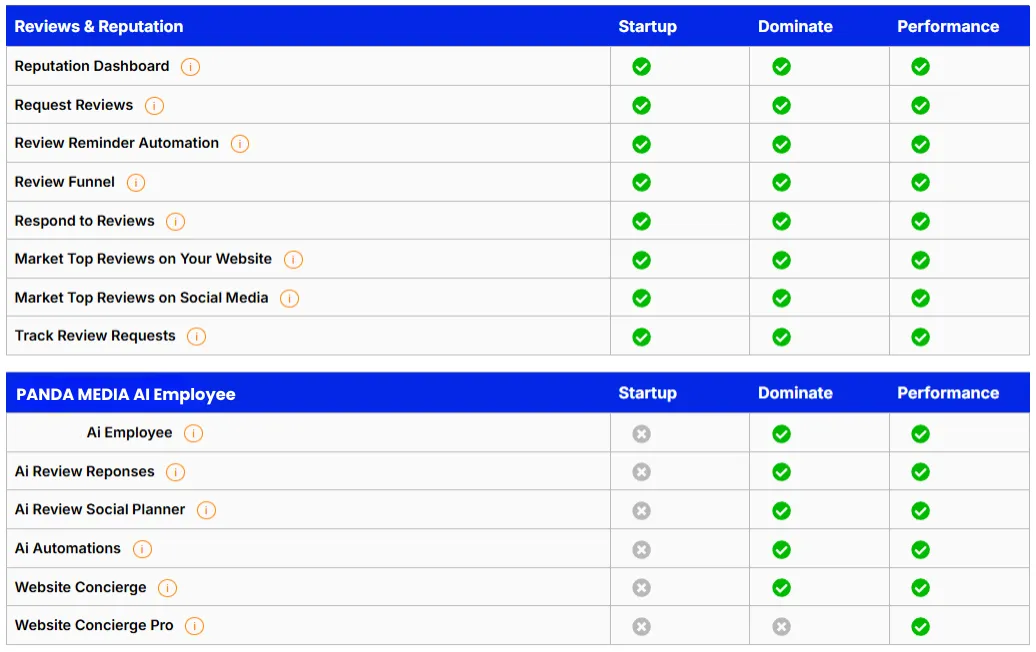
Task: Click Respond to Reviews text
Action: (x=85, y=221)
